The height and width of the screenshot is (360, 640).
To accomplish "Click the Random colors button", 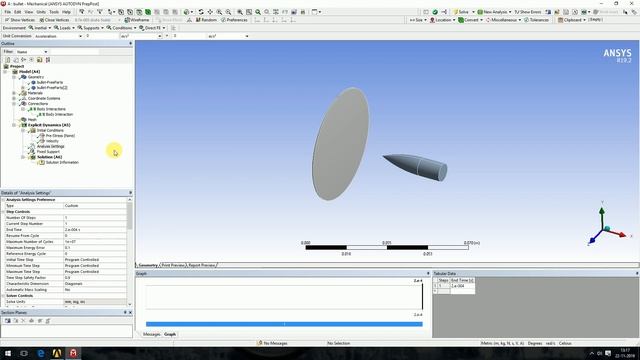I will [x=206, y=20].
